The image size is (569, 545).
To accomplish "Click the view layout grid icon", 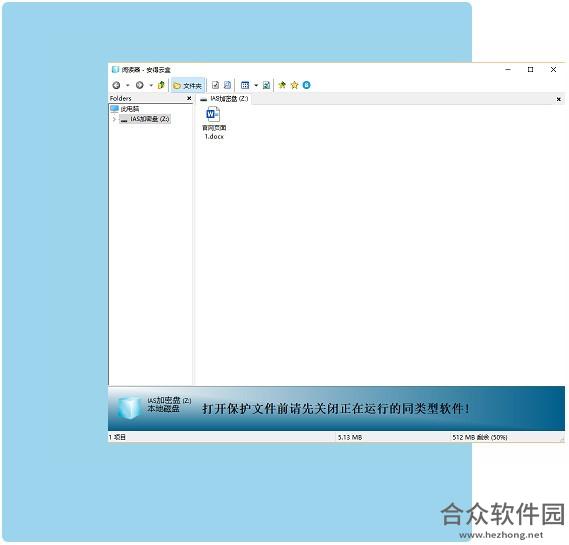I will tap(245, 85).
